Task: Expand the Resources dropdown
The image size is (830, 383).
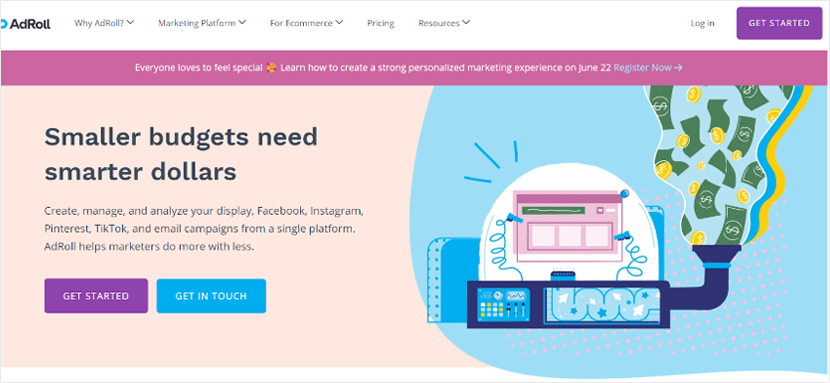Action: tap(444, 23)
